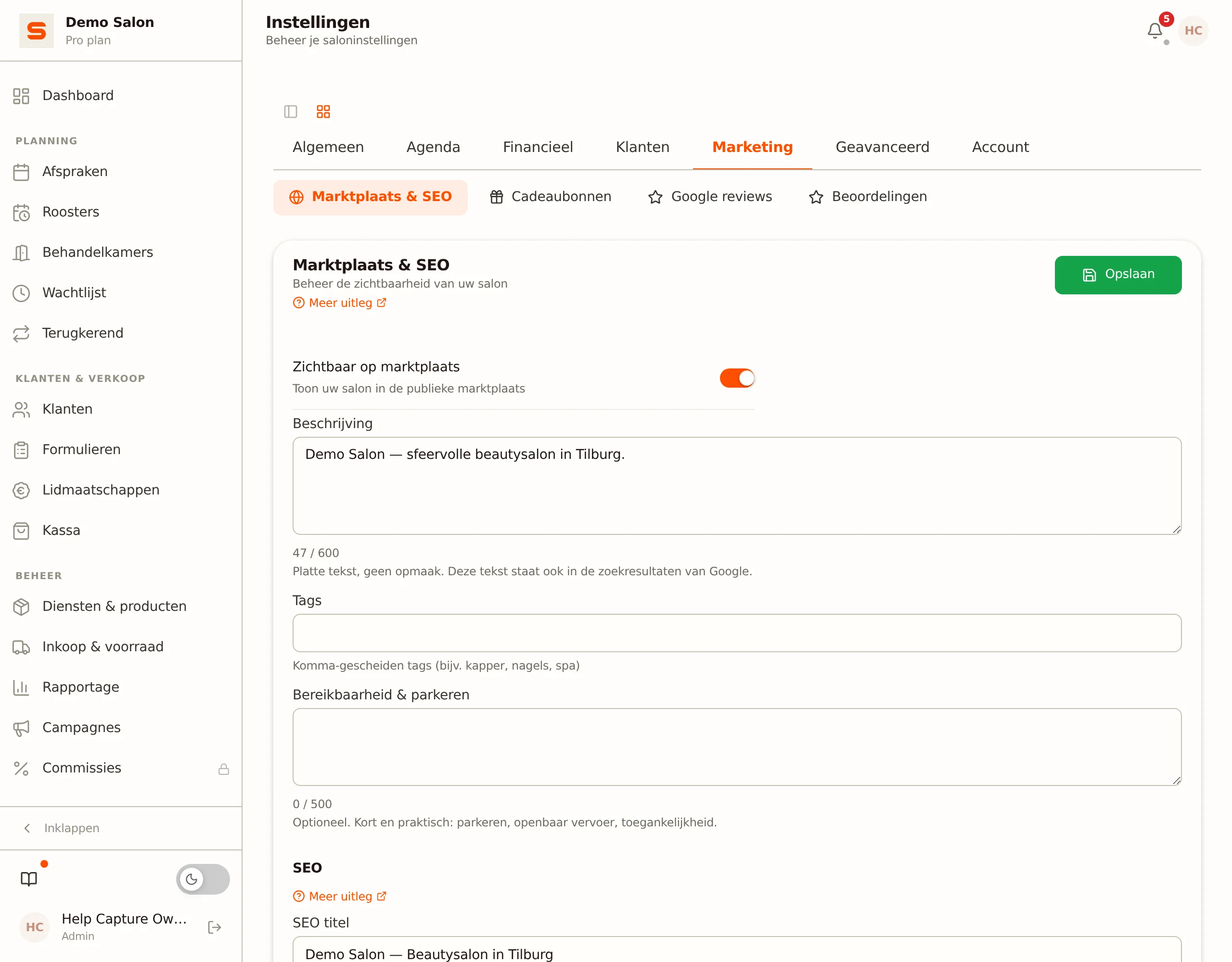Toggle dark mode switch
1232x962 pixels.
coord(203,878)
